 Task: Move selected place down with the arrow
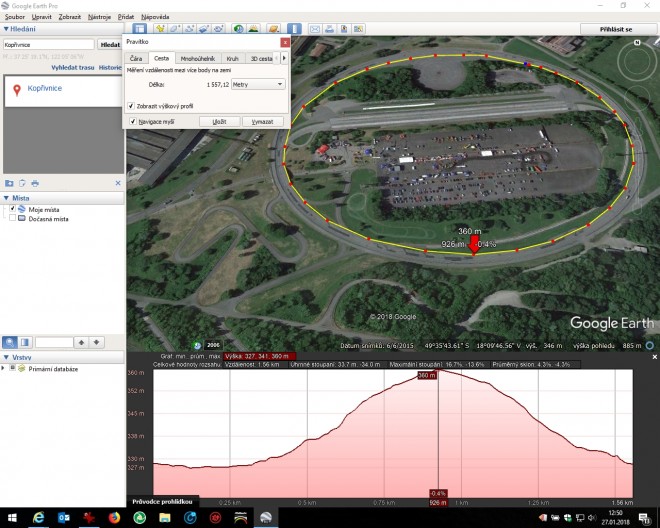[96, 342]
